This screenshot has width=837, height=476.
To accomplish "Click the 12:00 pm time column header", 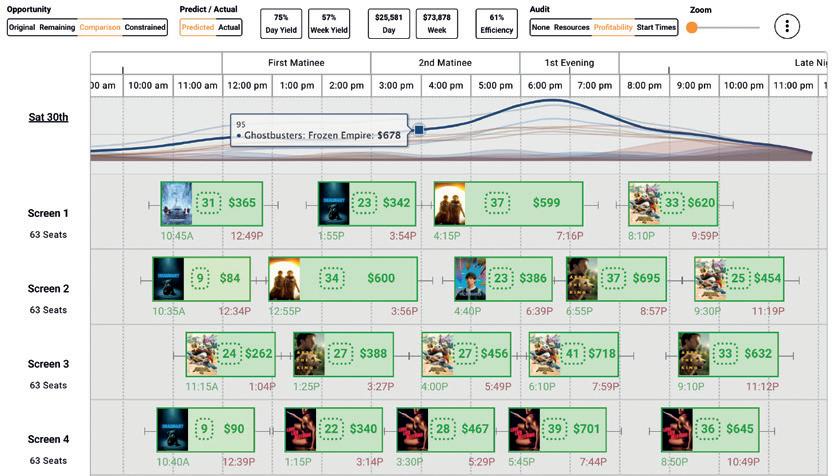I will pos(247,85).
